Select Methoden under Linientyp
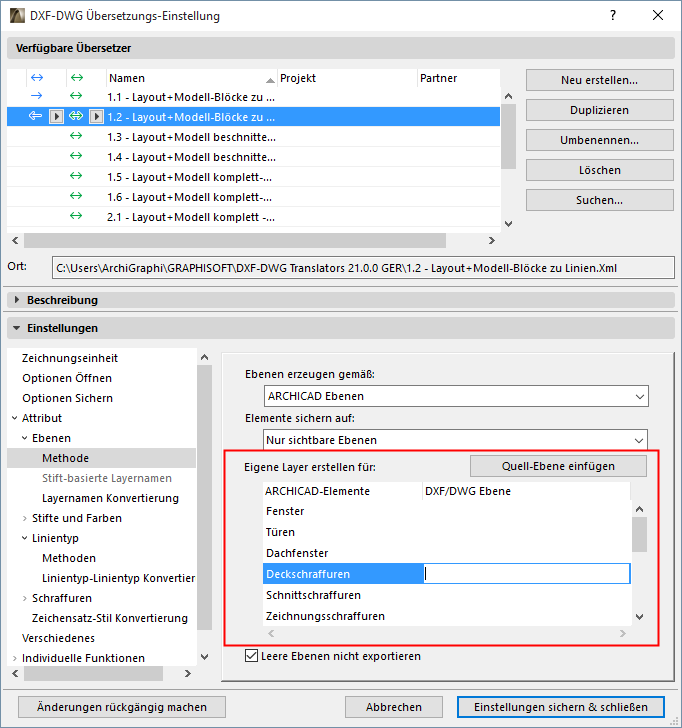 click(x=69, y=558)
